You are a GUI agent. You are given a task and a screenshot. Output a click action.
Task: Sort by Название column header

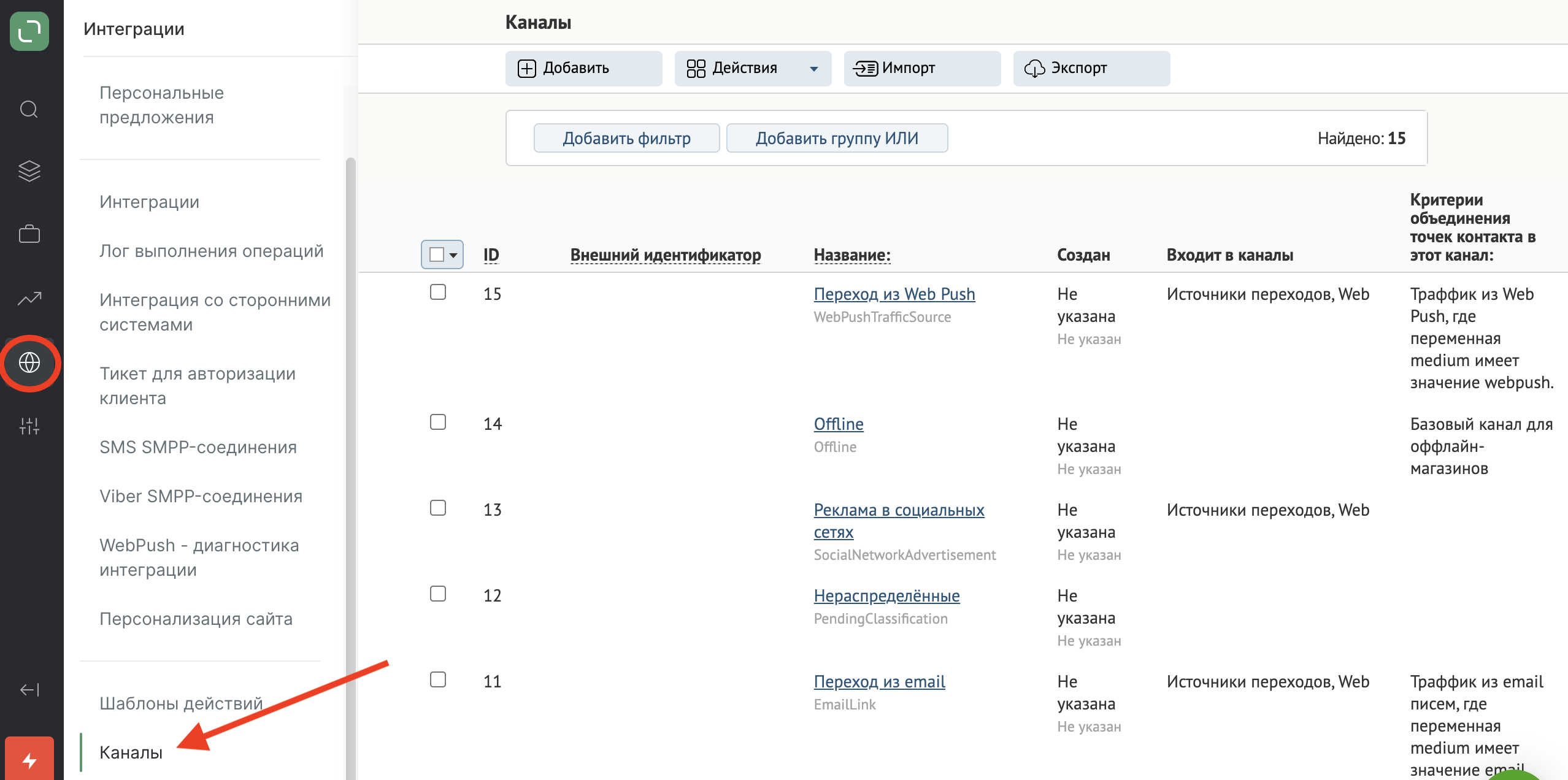(851, 254)
